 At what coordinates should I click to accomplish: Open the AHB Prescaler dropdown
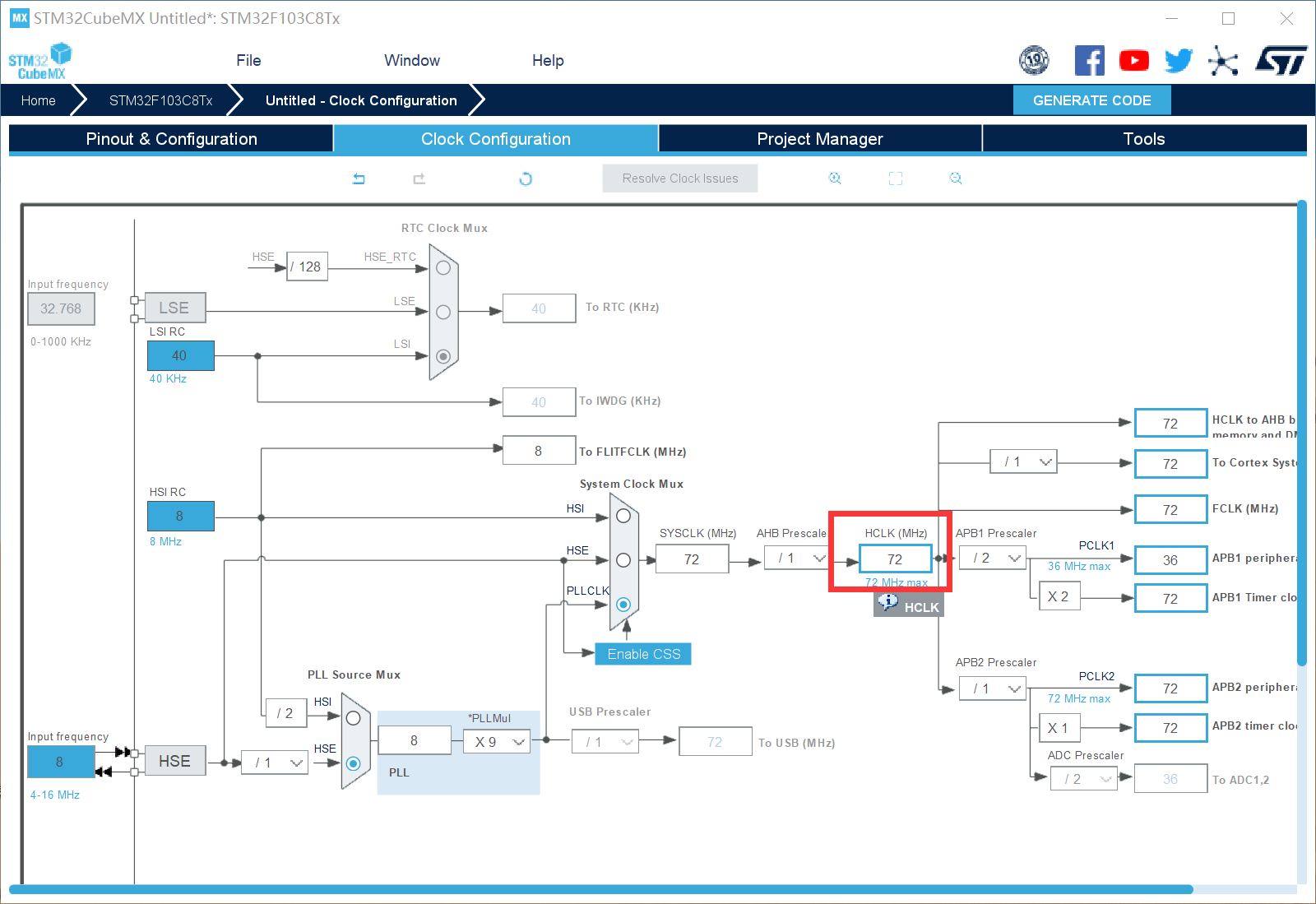[x=796, y=559]
